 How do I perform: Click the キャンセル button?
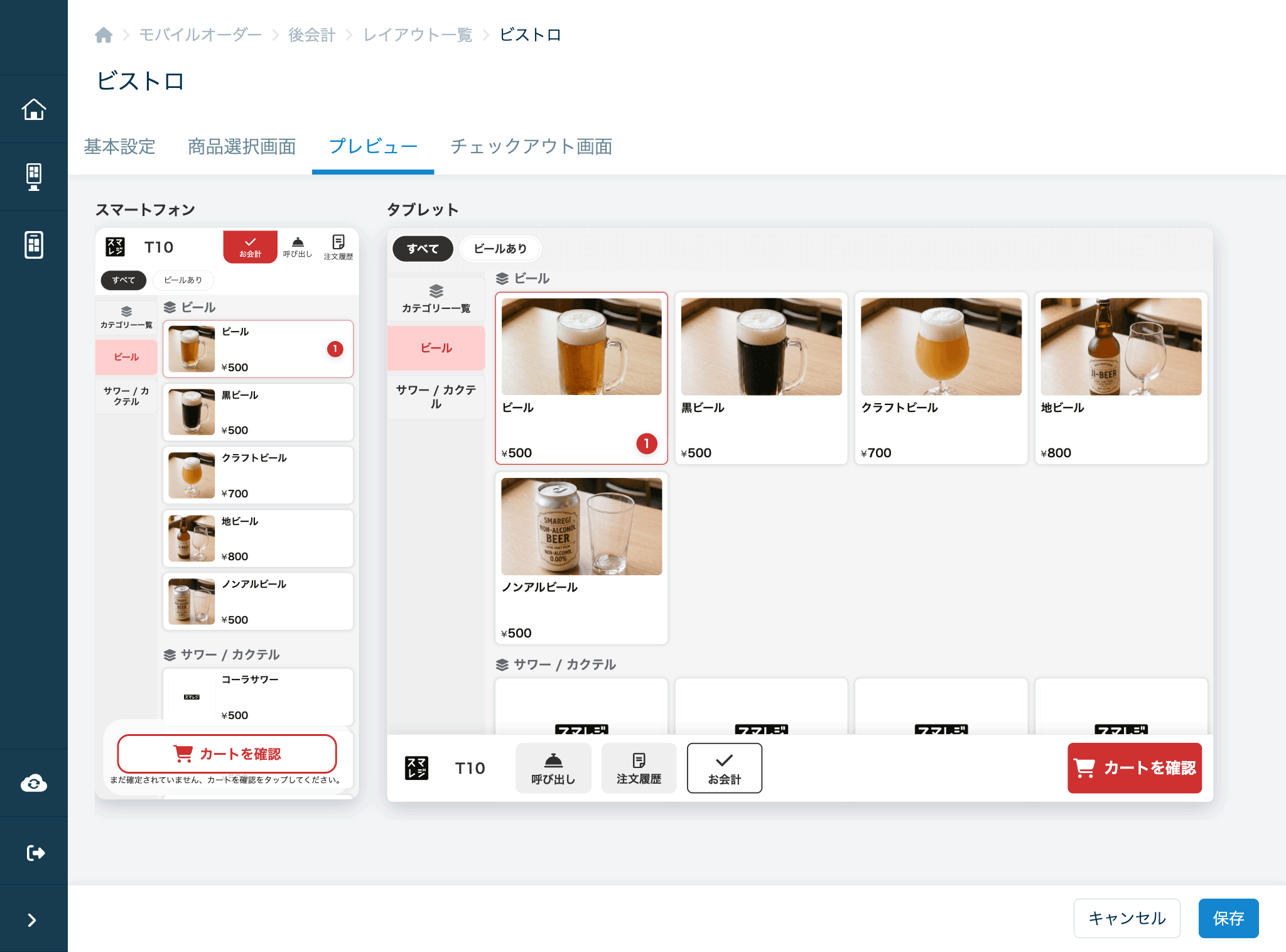click(1127, 918)
